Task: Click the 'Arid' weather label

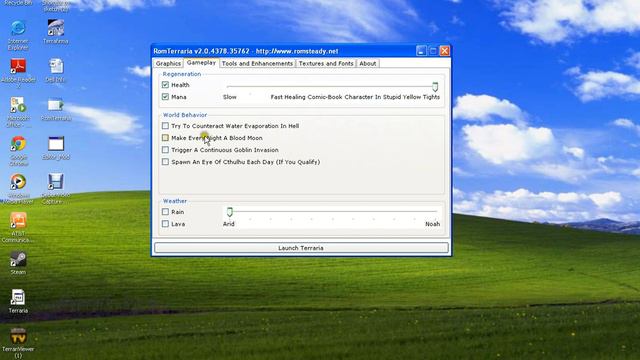Action: [x=229, y=224]
